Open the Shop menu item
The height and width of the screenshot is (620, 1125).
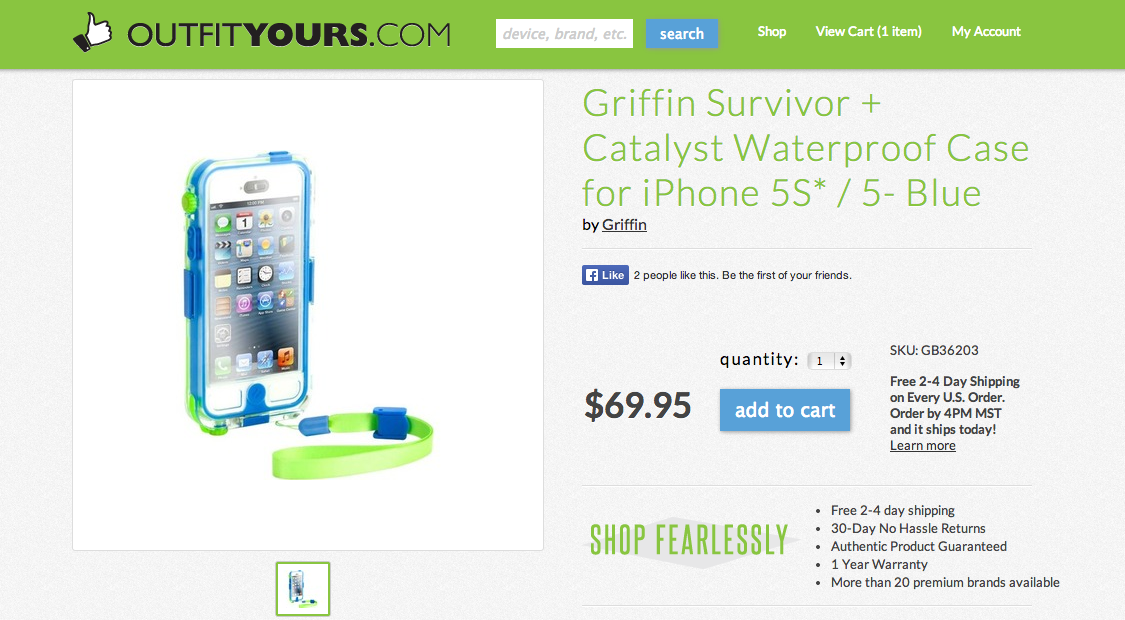pos(772,32)
